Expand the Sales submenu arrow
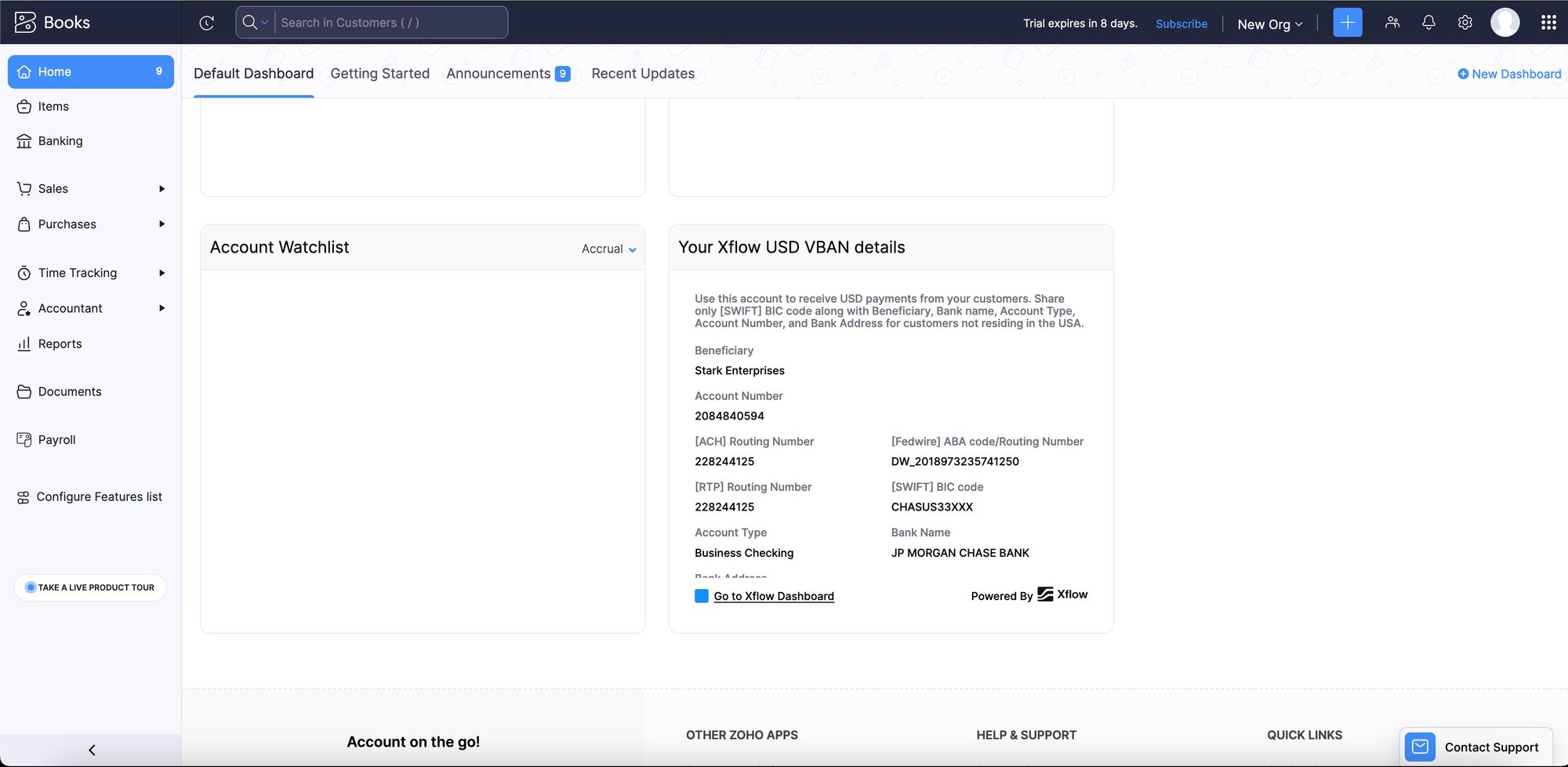 coord(162,189)
